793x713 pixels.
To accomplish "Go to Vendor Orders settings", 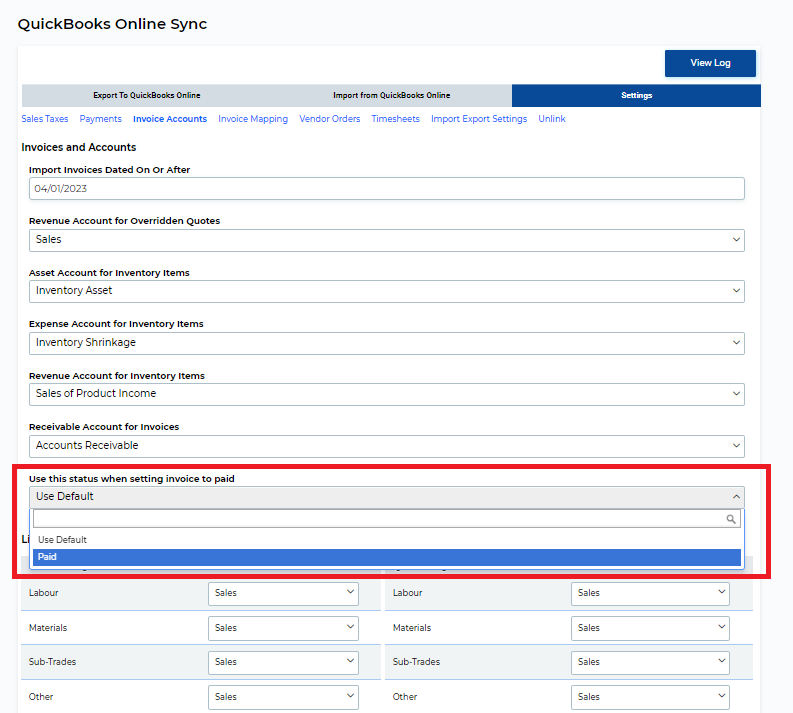I will click(330, 119).
